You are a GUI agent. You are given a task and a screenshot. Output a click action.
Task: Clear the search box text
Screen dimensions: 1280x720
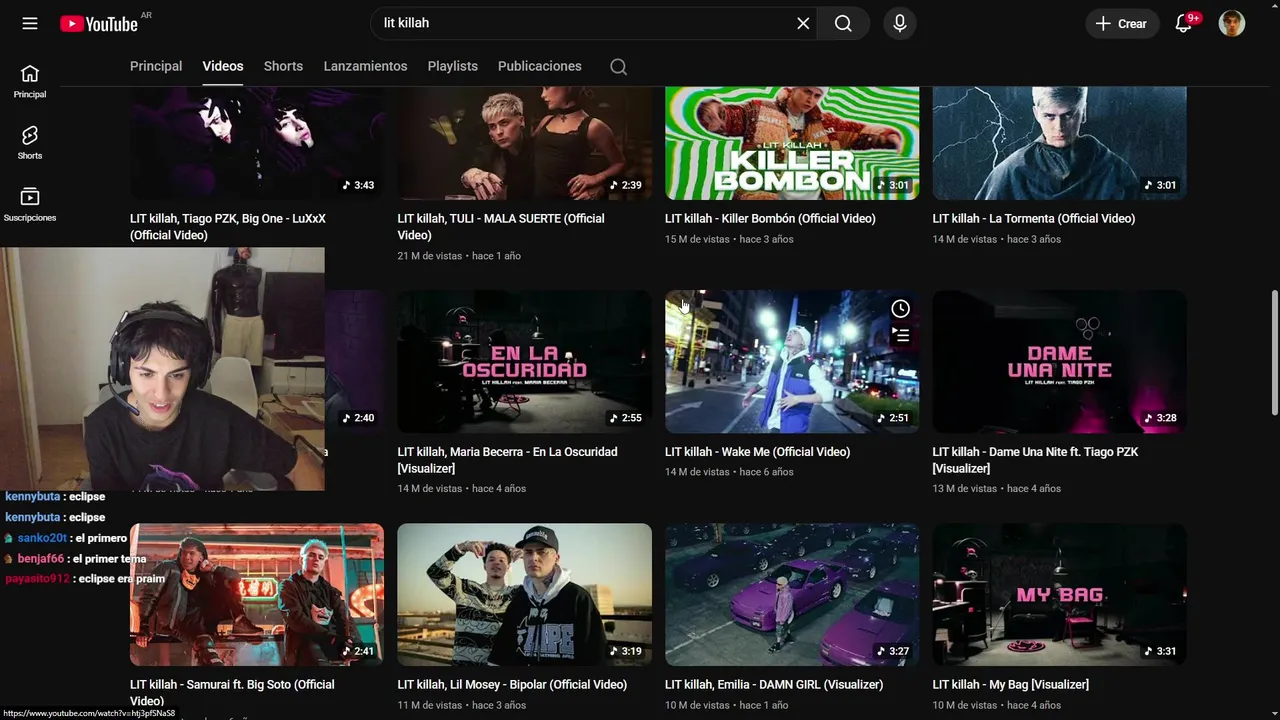pos(803,23)
